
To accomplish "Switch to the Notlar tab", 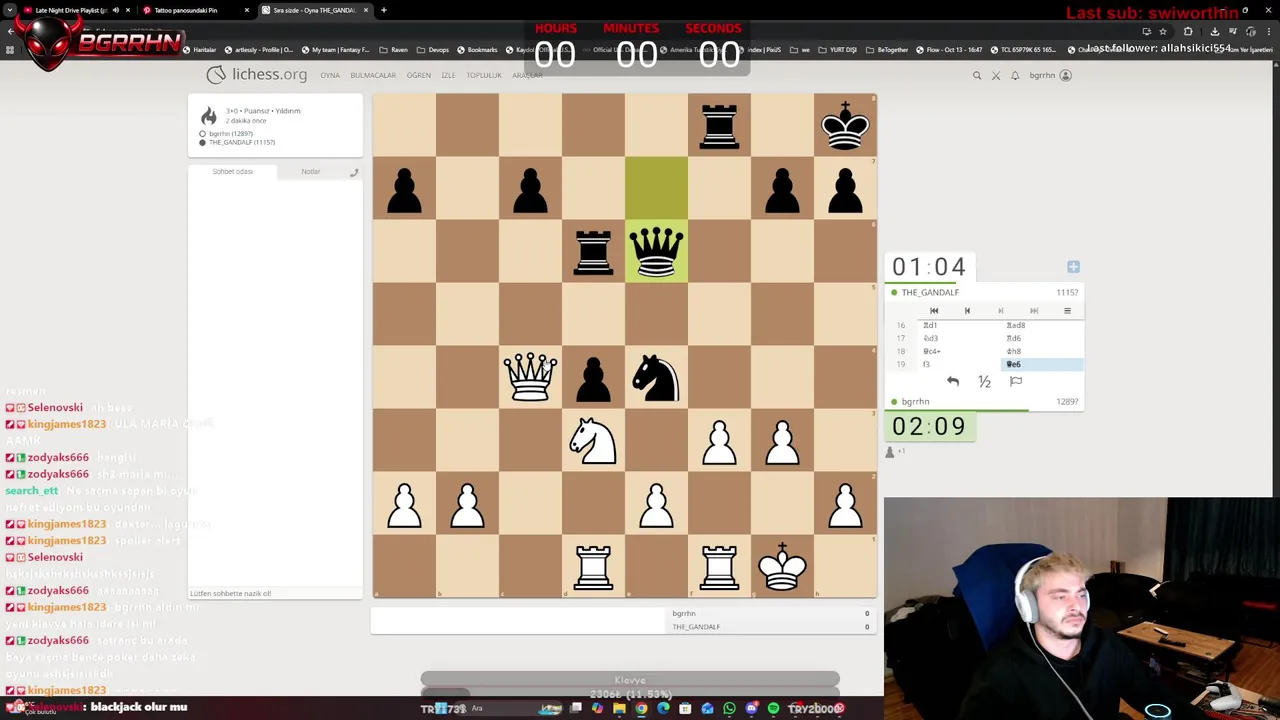I will point(311,172).
